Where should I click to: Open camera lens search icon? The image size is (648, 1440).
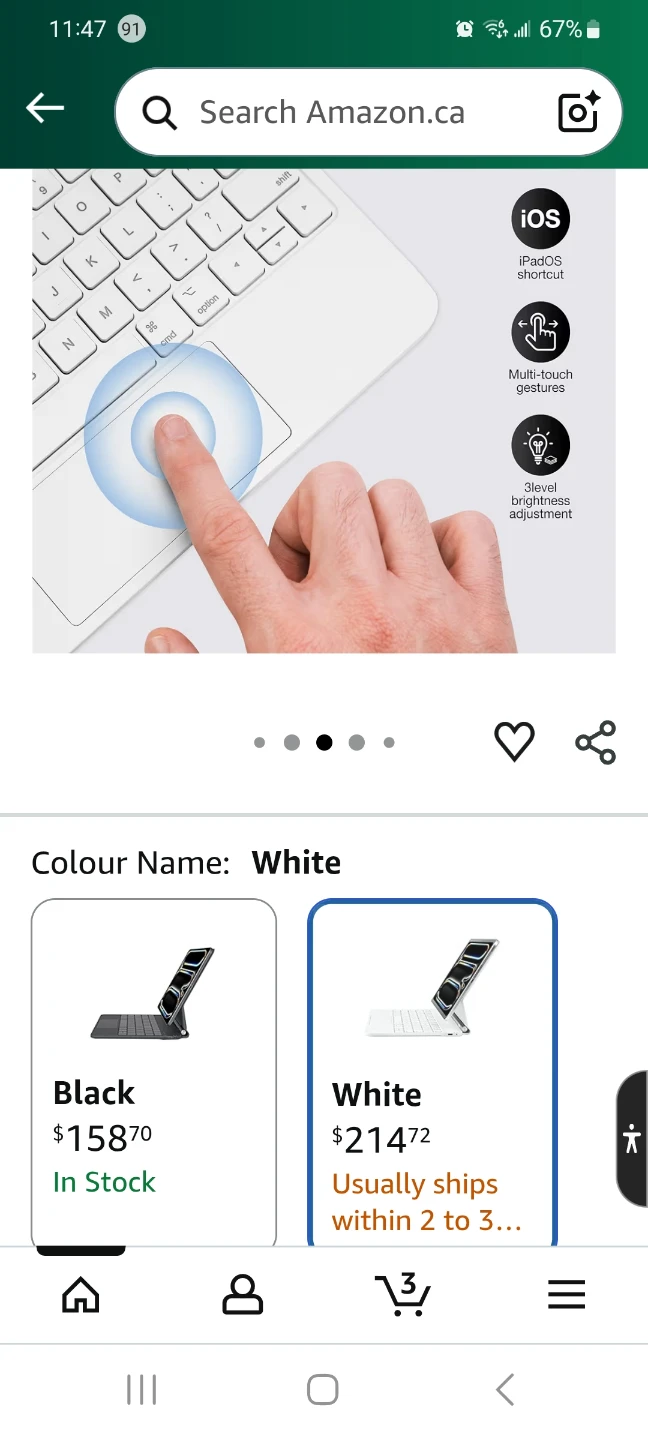[x=578, y=111]
